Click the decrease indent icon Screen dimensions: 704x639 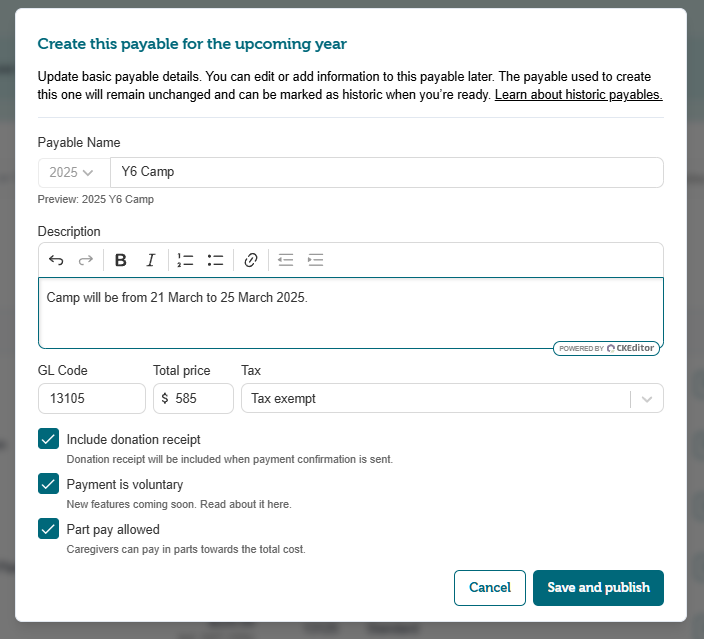(x=286, y=260)
